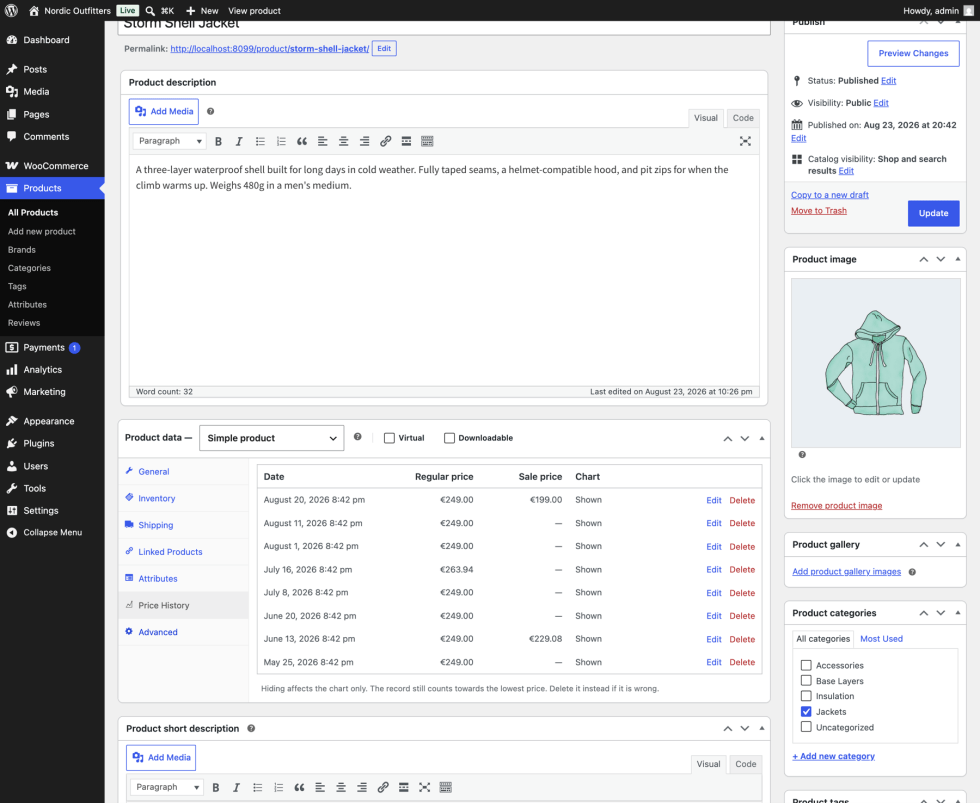Check the Insulation category
980x803 pixels.
[806, 696]
